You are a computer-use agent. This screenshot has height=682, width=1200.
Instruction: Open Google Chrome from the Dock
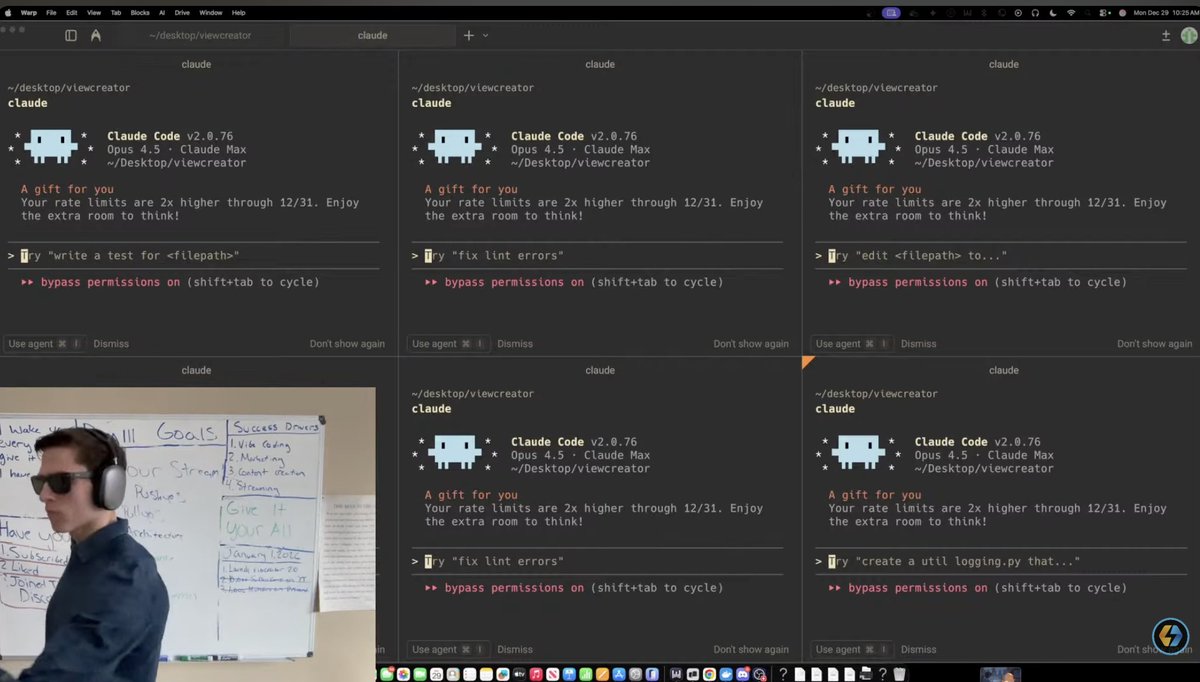pos(708,674)
